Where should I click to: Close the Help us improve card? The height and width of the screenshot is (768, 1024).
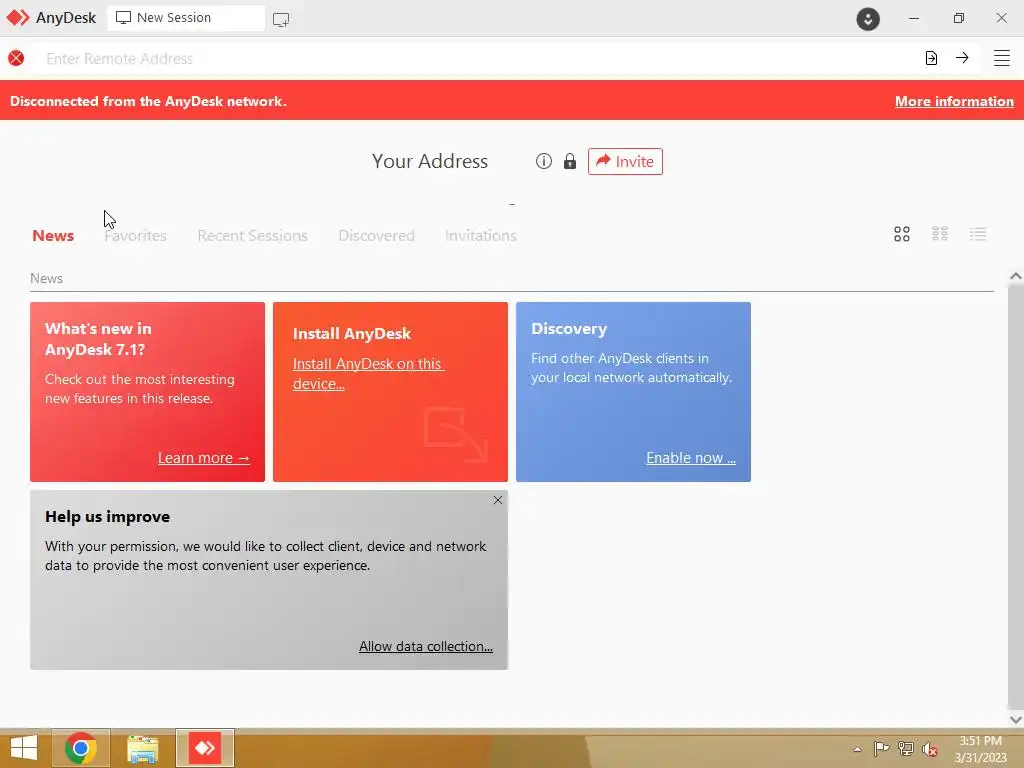498,500
